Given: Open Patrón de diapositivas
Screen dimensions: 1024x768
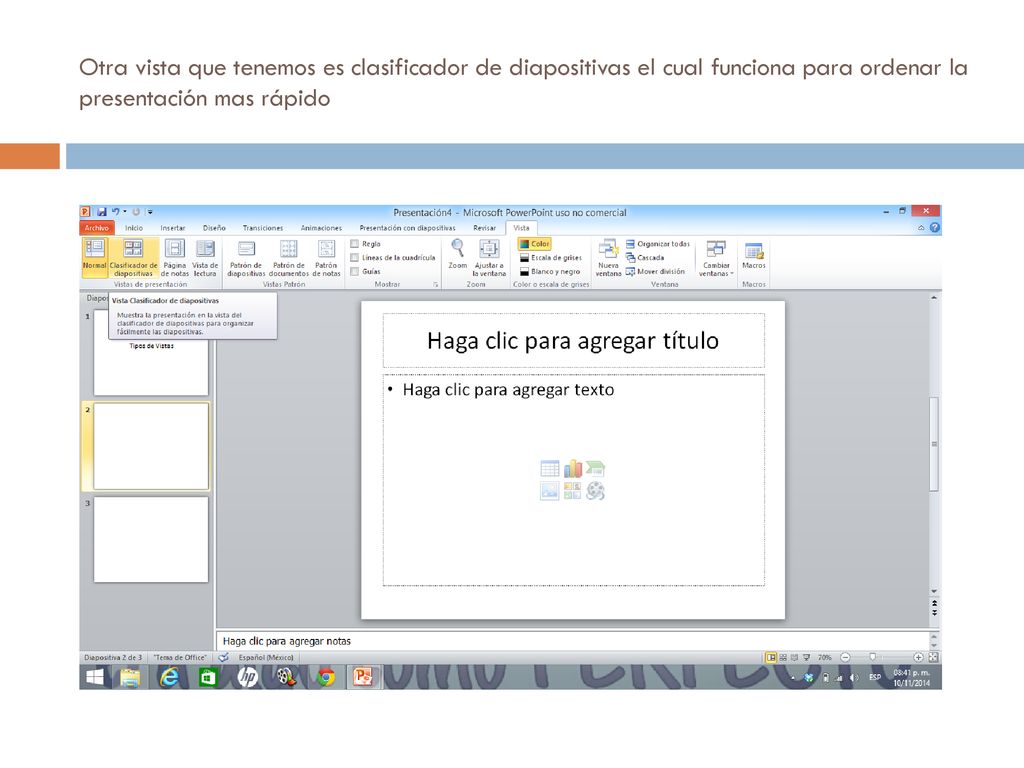Looking at the screenshot, I should [246, 257].
